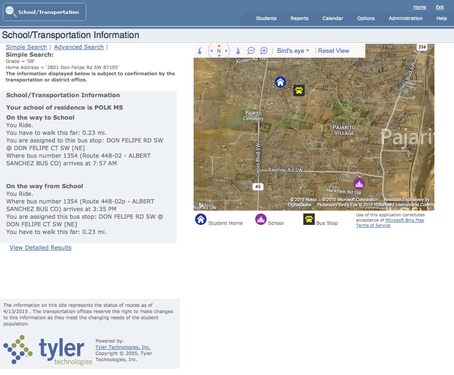
Task: Zoom out the map
Action: point(251,51)
